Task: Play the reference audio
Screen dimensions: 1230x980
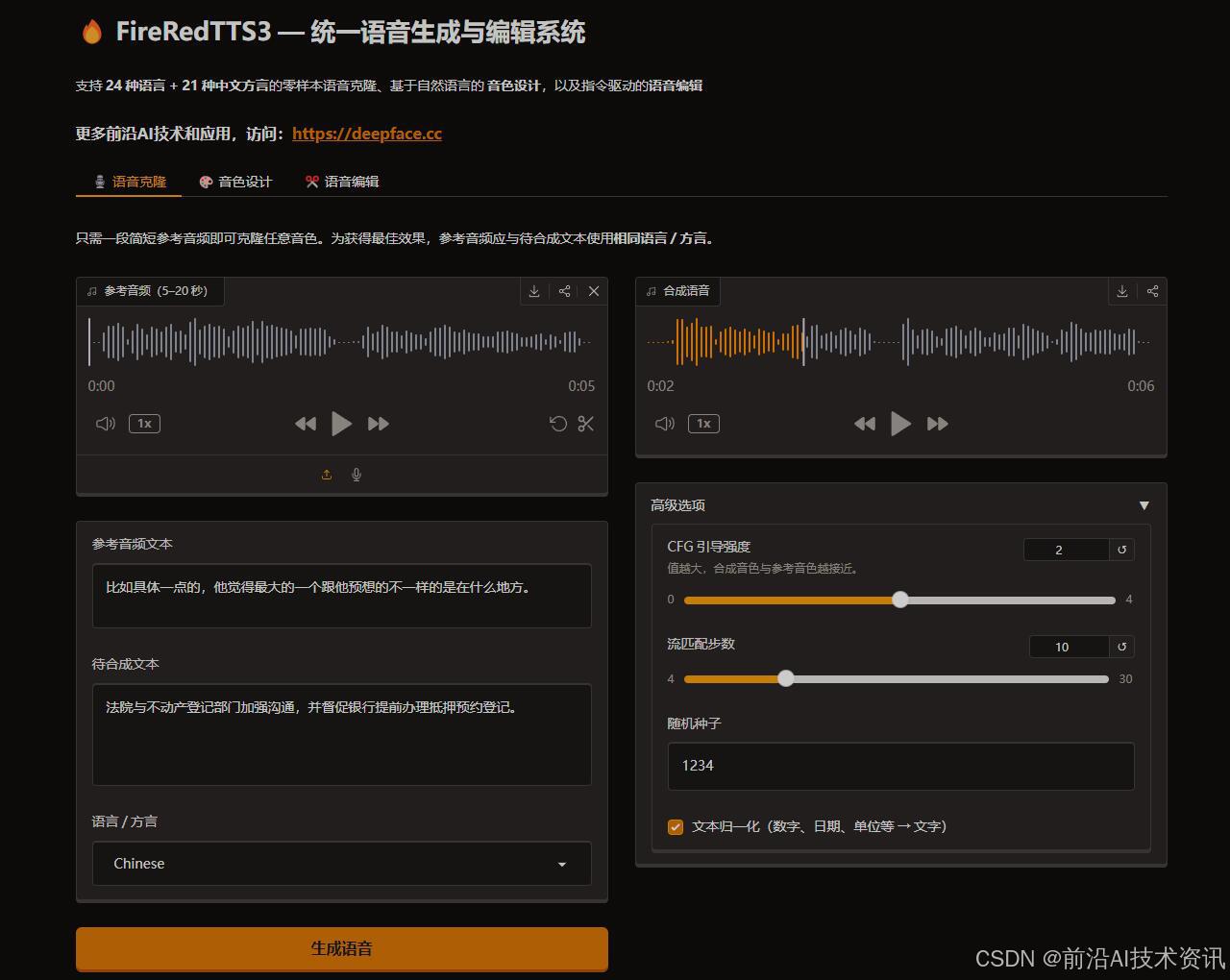Action: pyautogui.click(x=341, y=424)
